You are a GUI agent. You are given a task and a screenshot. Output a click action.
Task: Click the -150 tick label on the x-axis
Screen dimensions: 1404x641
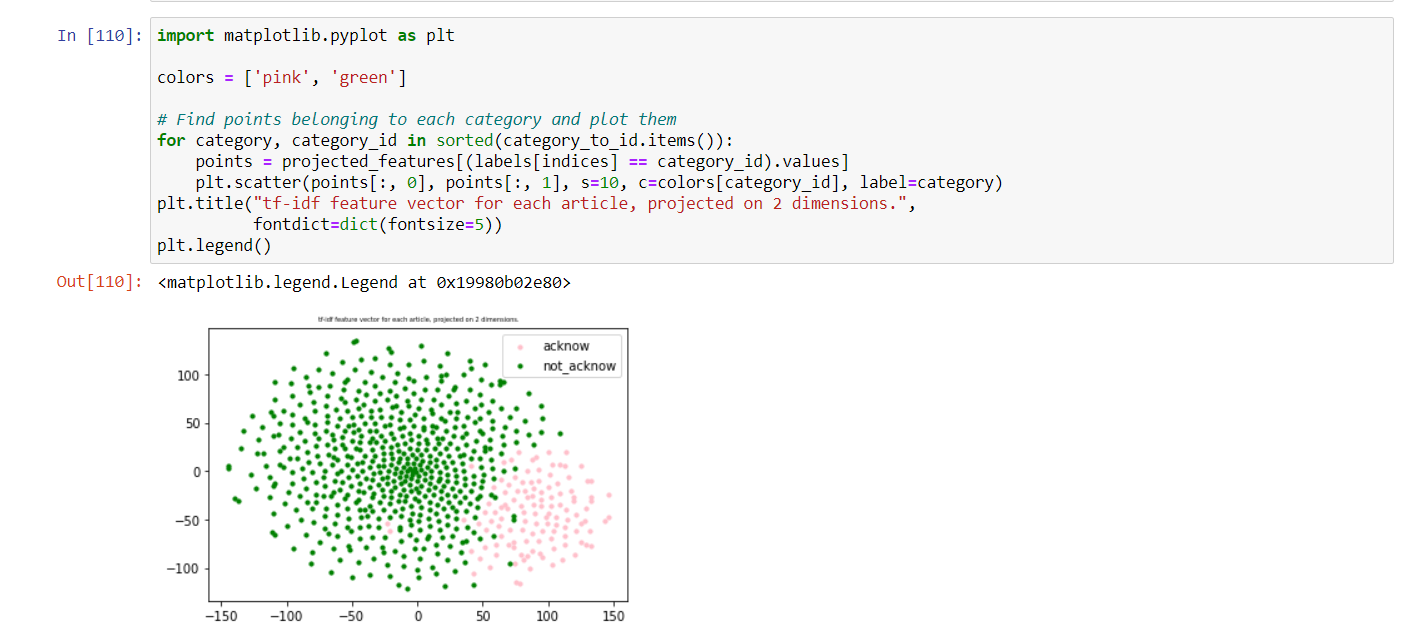click(223, 616)
